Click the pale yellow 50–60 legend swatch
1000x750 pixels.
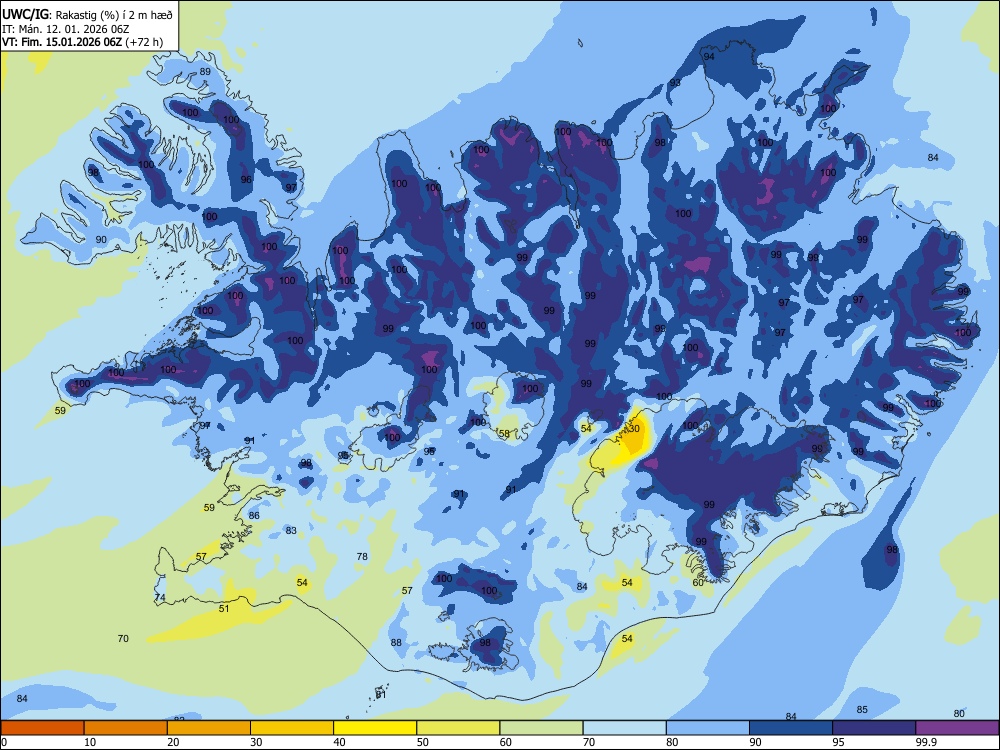point(458,728)
